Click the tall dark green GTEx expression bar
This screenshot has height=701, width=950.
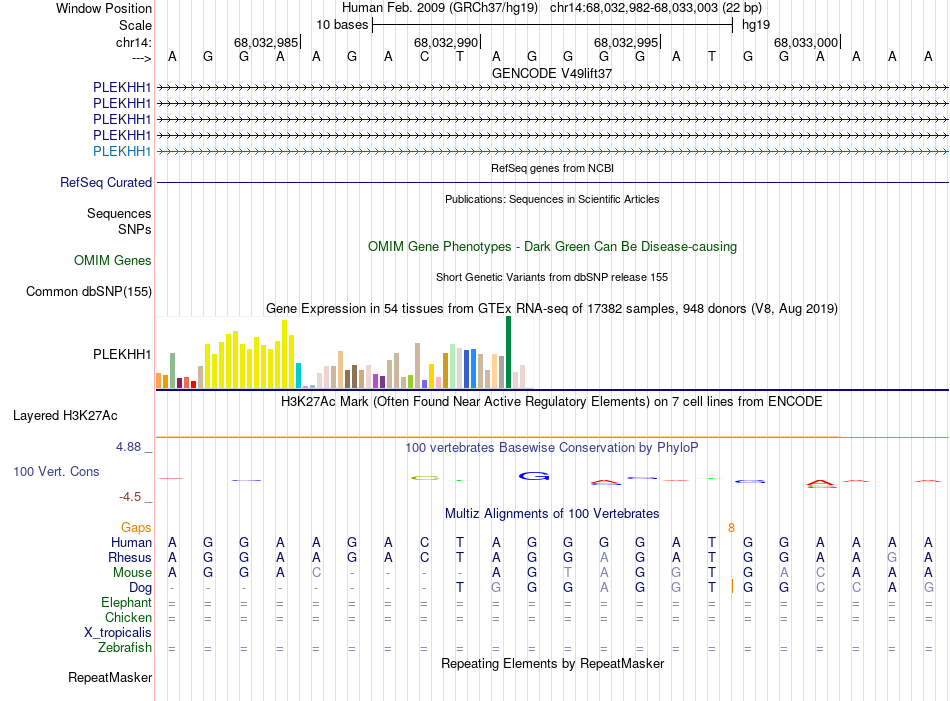click(x=508, y=351)
